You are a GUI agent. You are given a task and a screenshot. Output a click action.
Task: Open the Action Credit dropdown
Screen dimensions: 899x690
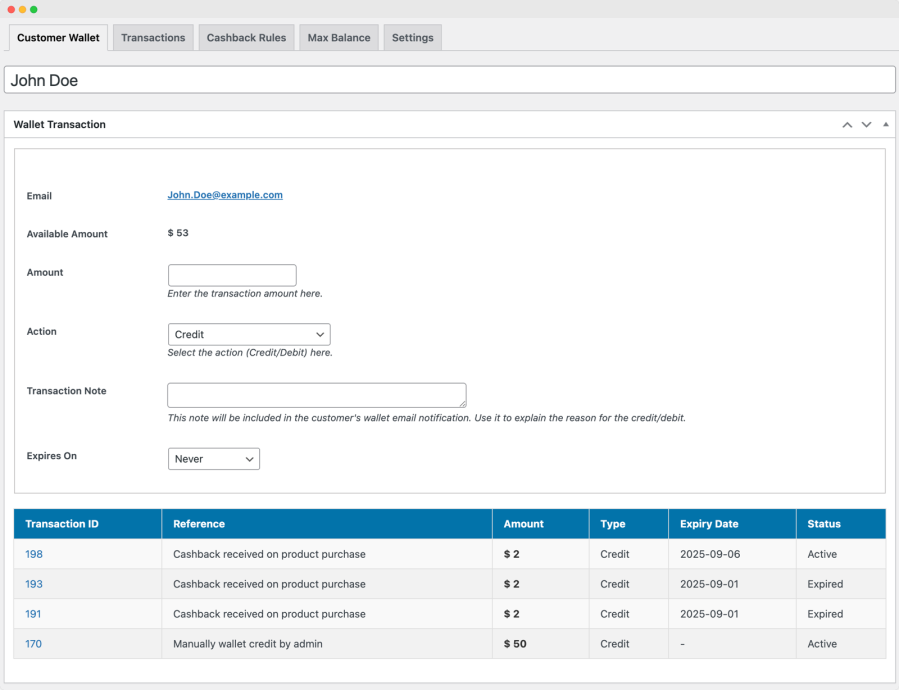point(249,334)
